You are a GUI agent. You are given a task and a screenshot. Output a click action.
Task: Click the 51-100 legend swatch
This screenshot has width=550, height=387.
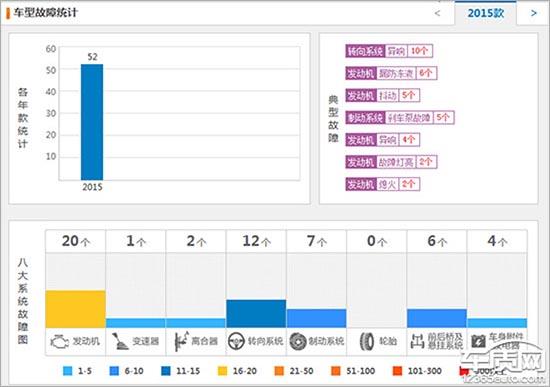point(336,371)
